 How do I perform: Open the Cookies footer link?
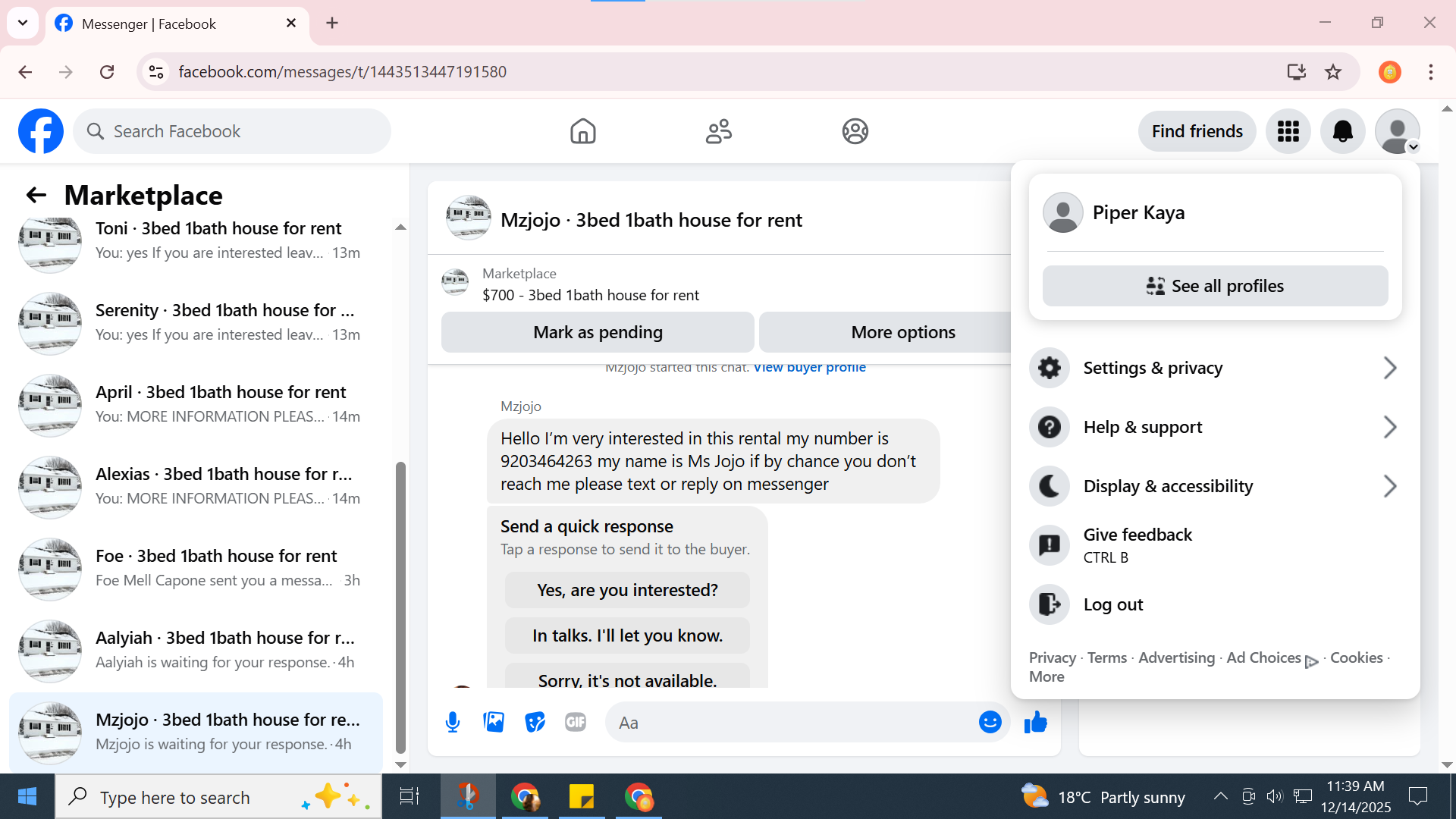[x=1356, y=657]
